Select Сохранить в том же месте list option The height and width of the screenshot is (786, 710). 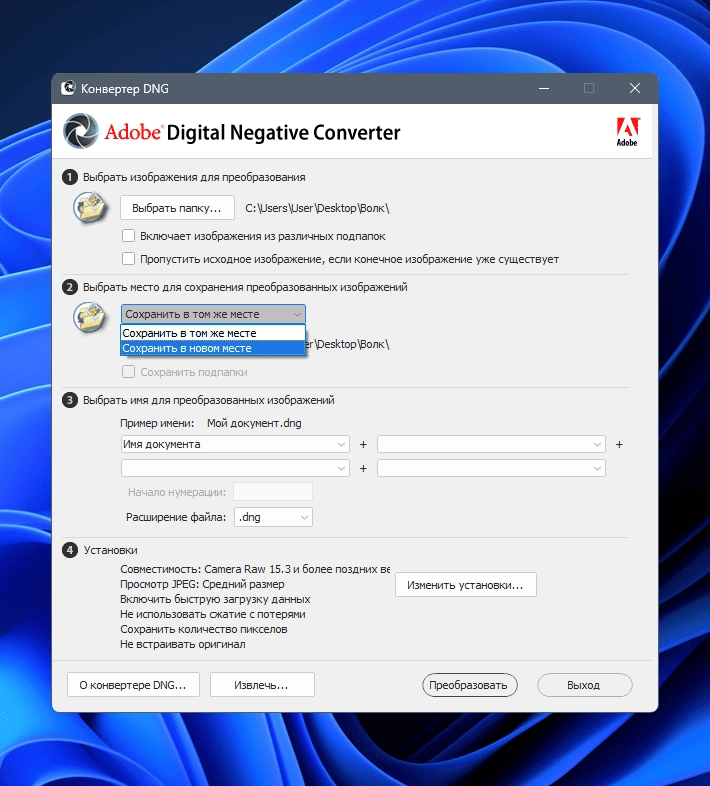pos(213,333)
